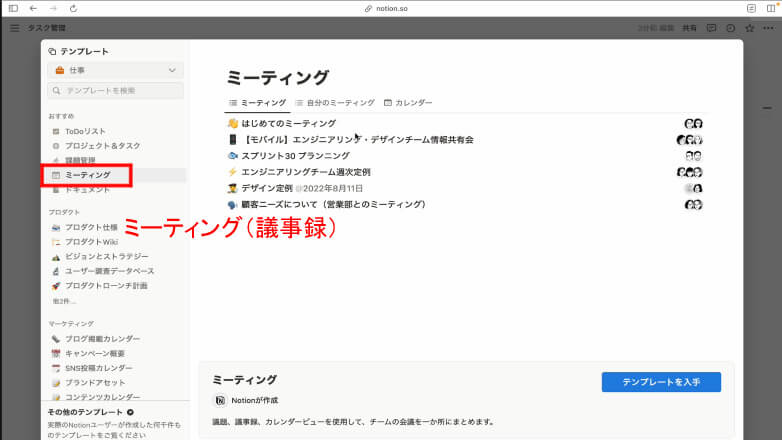Select the ブログ掲載カレンダー template

102,339
